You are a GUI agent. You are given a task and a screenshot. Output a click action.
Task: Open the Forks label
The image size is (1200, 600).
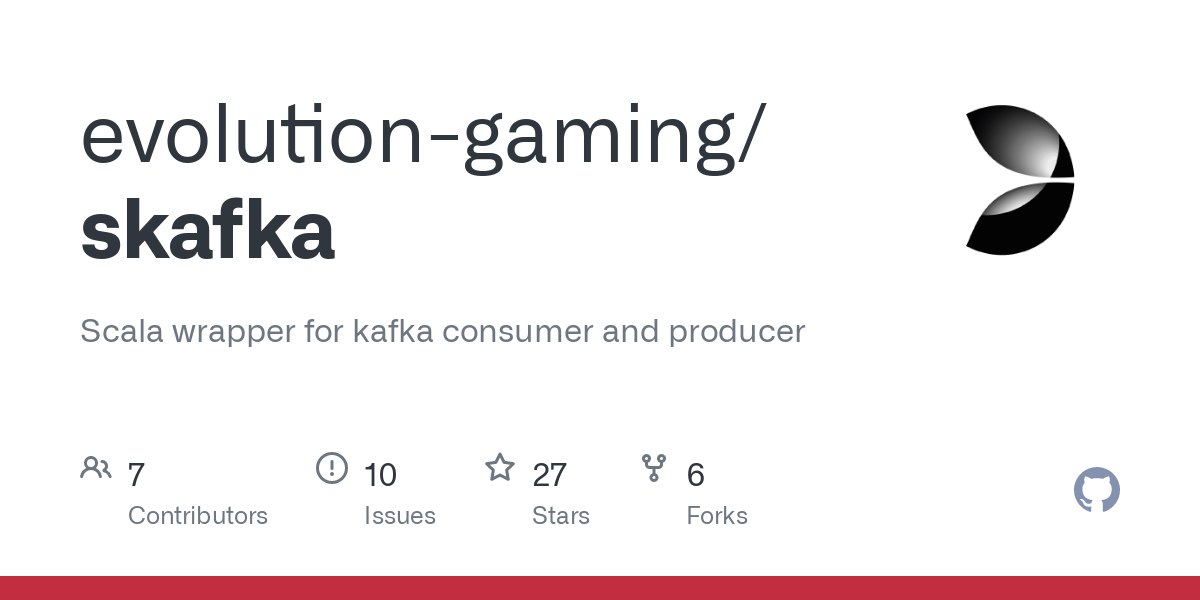[x=717, y=516]
